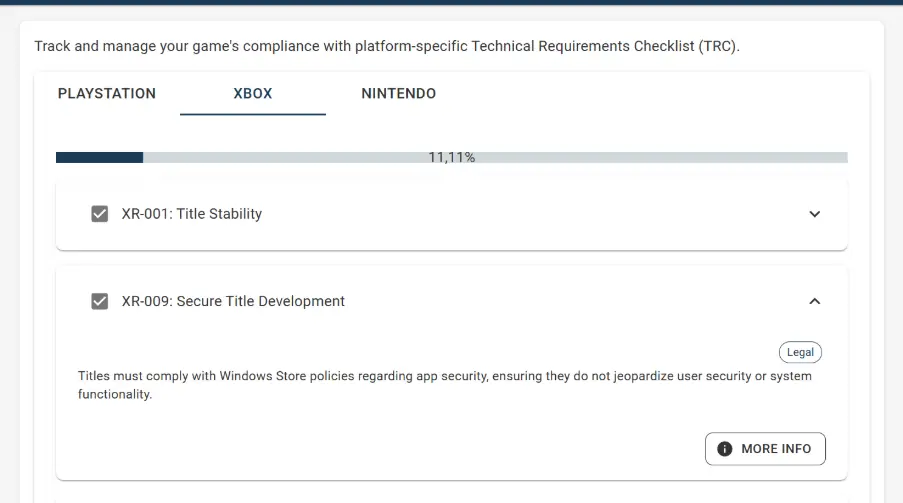Open the Nintendo tab
This screenshot has height=503, width=903.
click(x=398, y=94)
